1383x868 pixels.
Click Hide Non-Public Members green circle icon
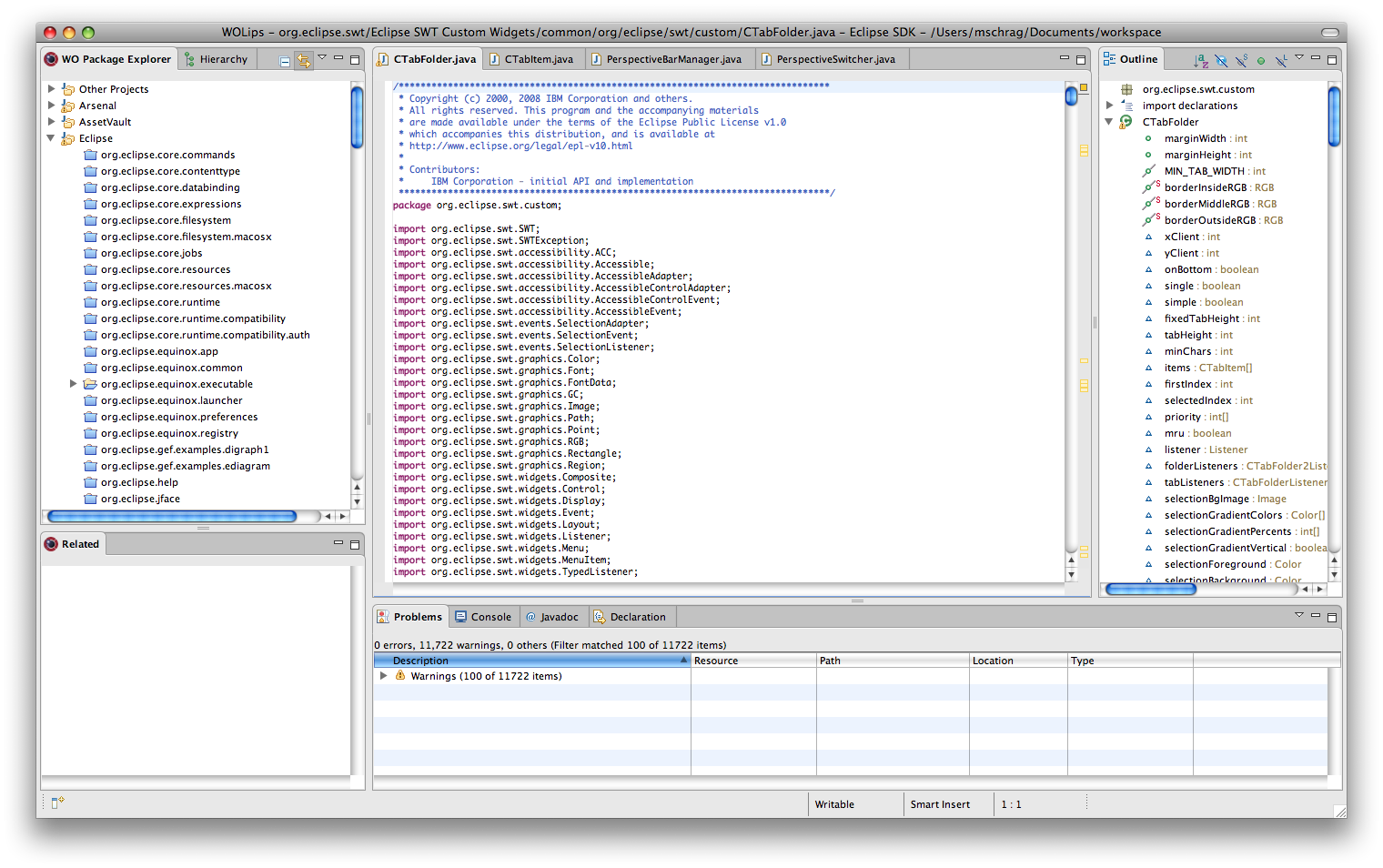1261,61
